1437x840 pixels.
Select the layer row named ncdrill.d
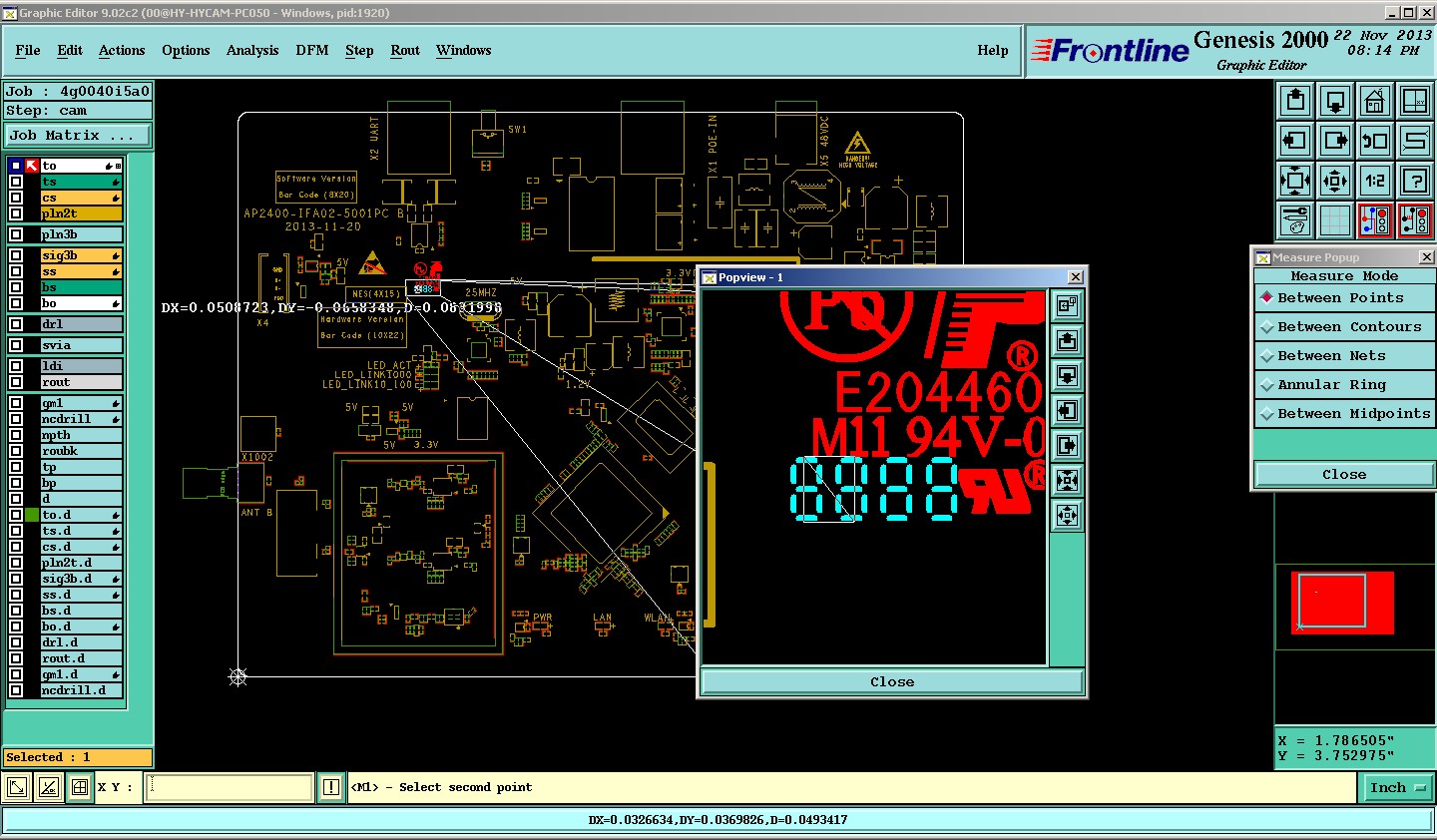(x=81, y=690)
